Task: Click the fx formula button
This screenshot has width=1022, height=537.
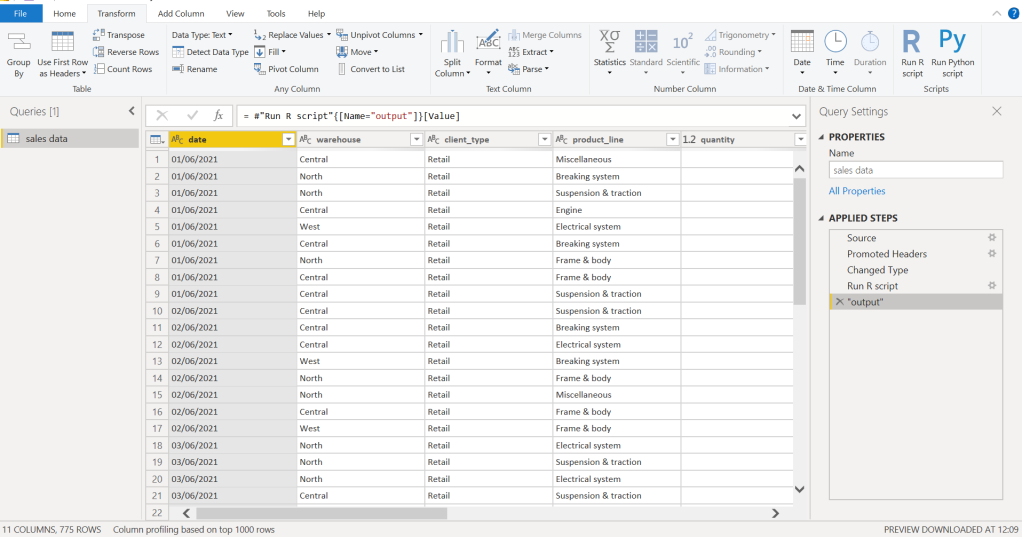Action: tap(218, 115)
